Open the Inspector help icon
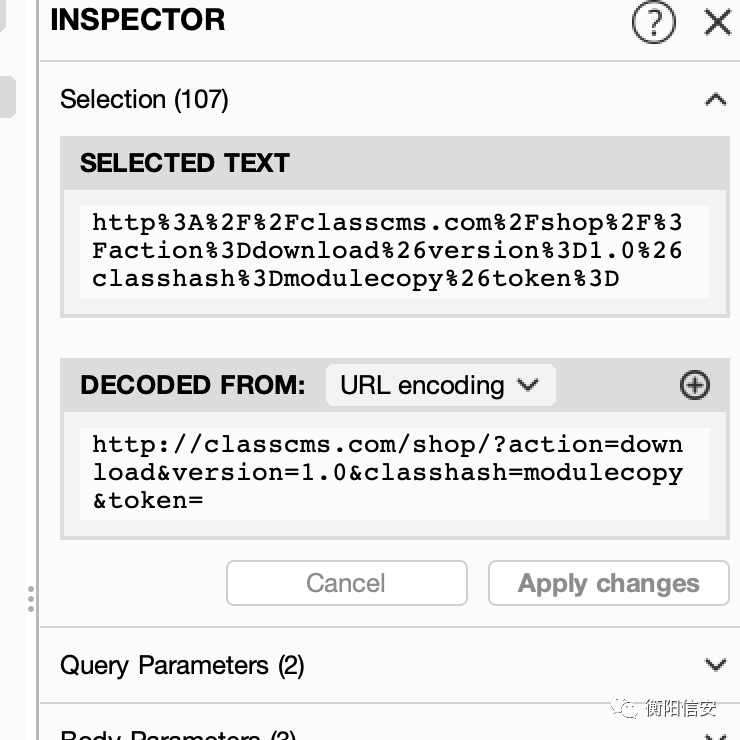The width and height of the screenshot is (740, 740). click(x=654, y=22)
